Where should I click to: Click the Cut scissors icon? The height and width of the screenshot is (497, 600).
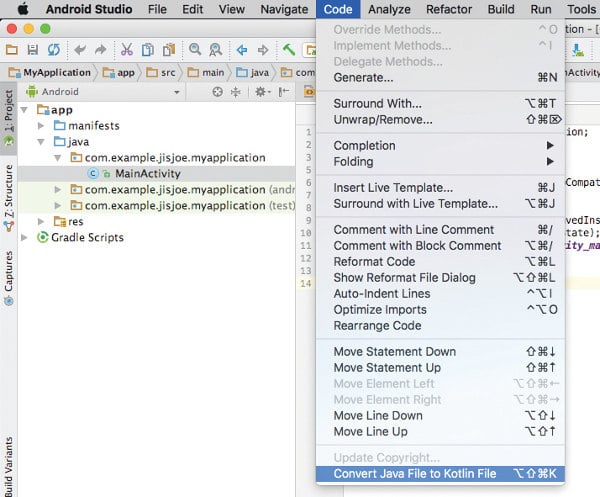127,49
